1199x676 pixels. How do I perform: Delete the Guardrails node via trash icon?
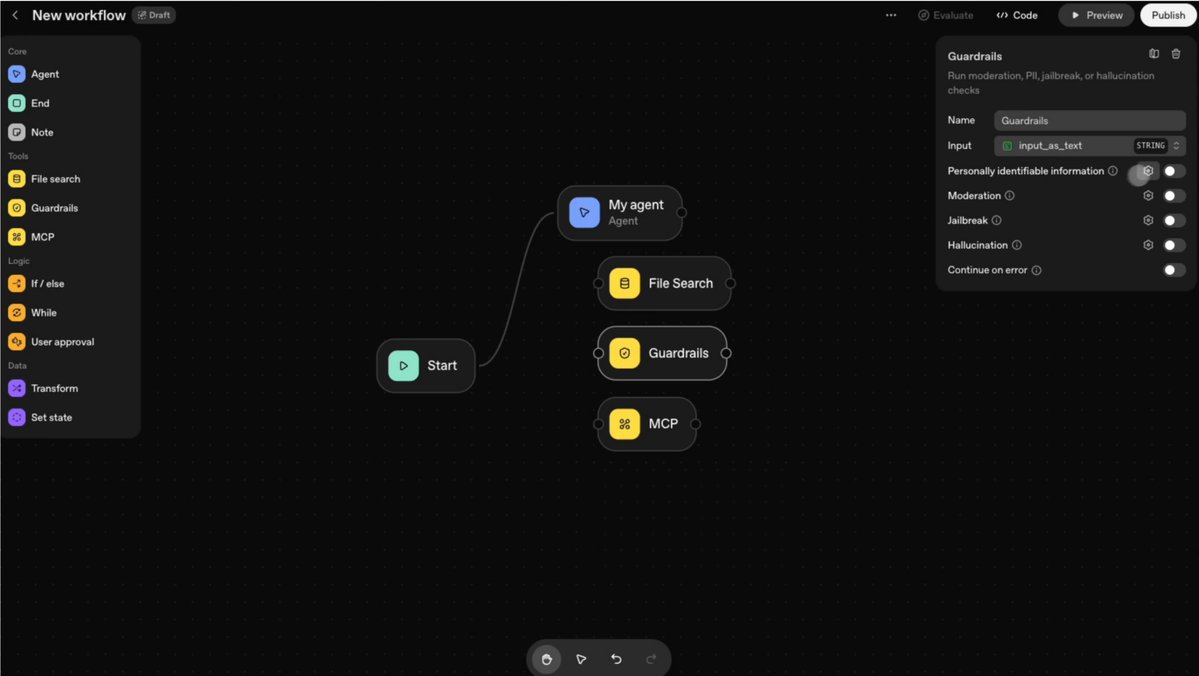1176,53
